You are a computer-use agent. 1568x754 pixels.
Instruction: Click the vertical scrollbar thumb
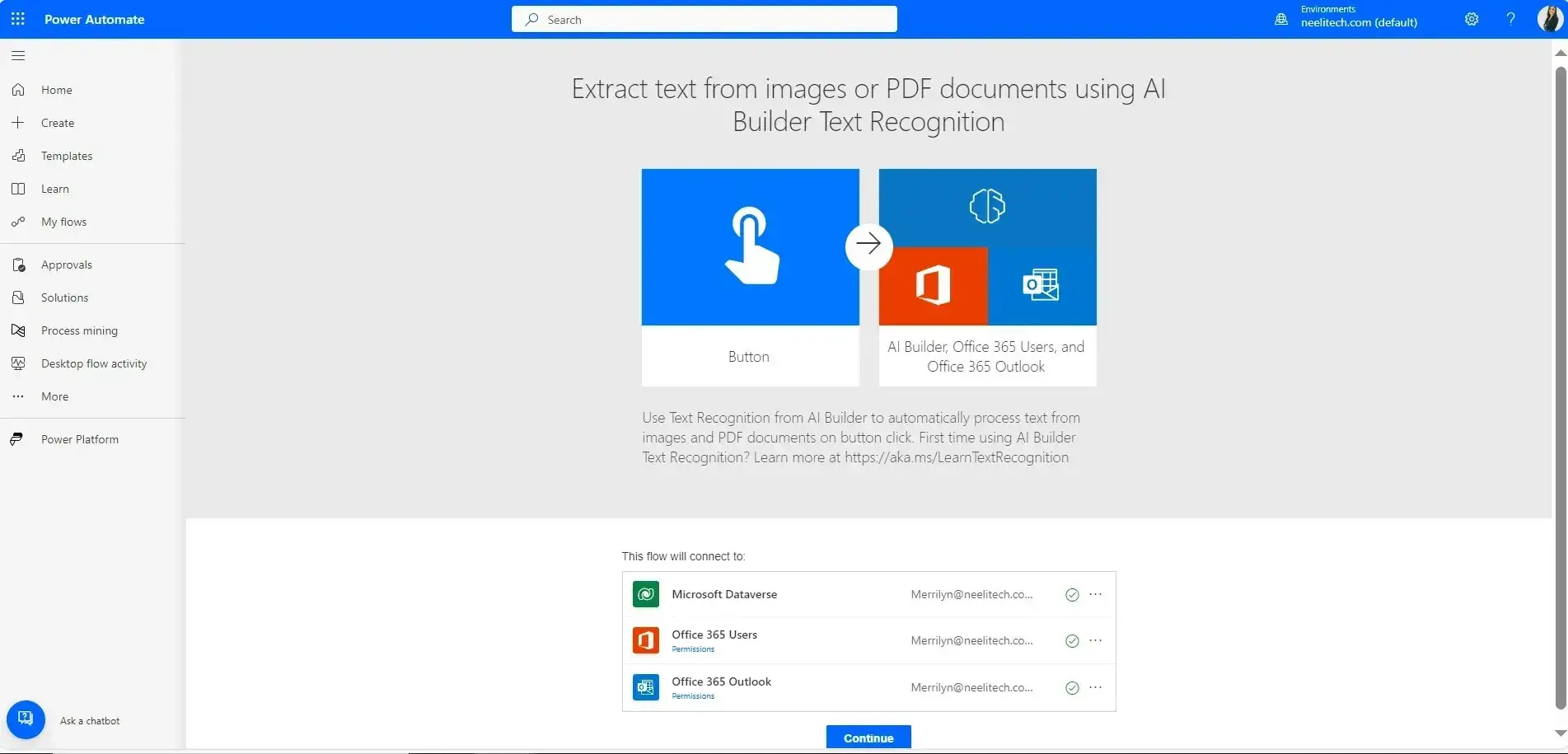tap(1560, 387)
